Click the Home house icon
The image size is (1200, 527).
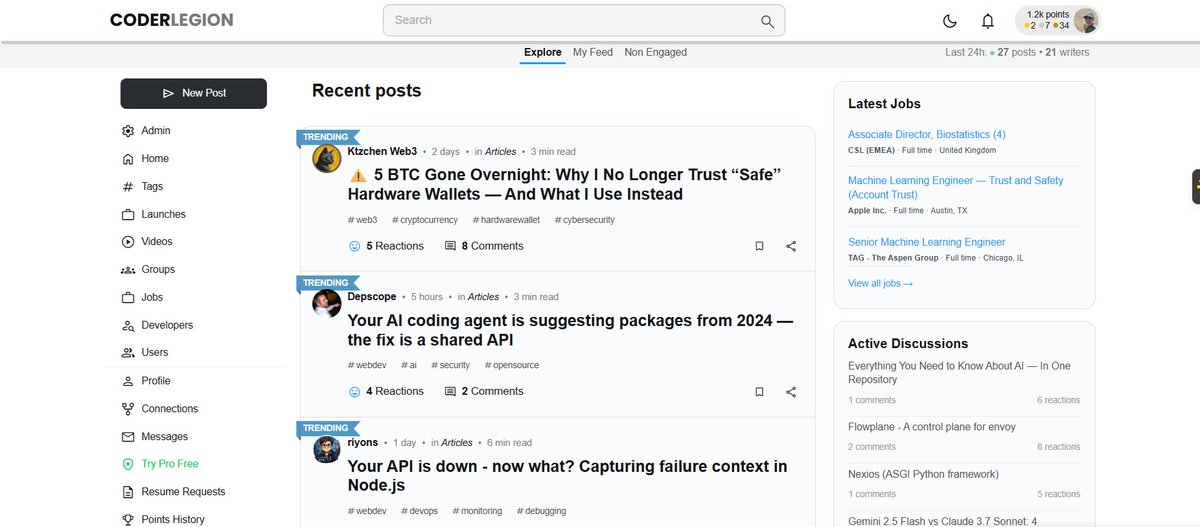[x=128, y=159]
